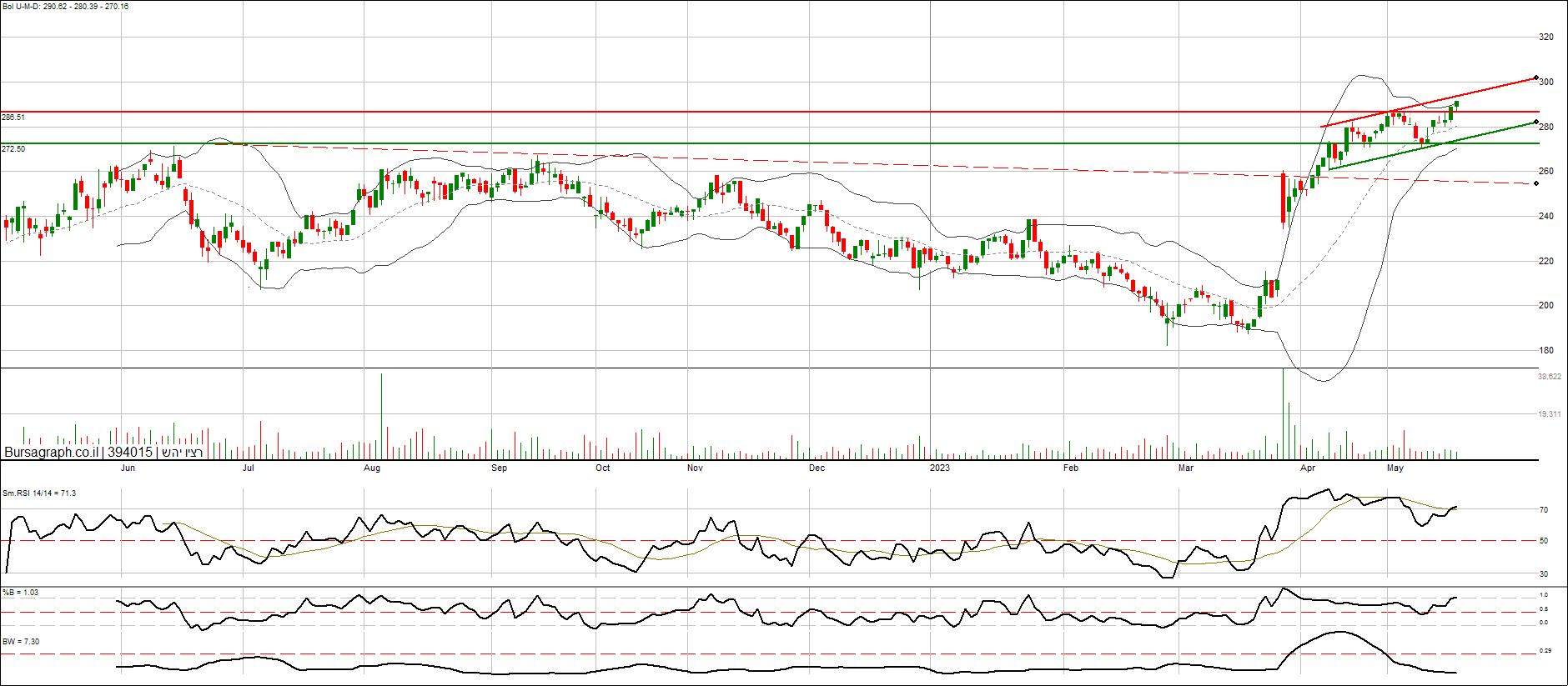Click the %B = 1.03 indicator label
This screenshot has width=1568, height=686.
pyautogui.click(x=21, y=593)
